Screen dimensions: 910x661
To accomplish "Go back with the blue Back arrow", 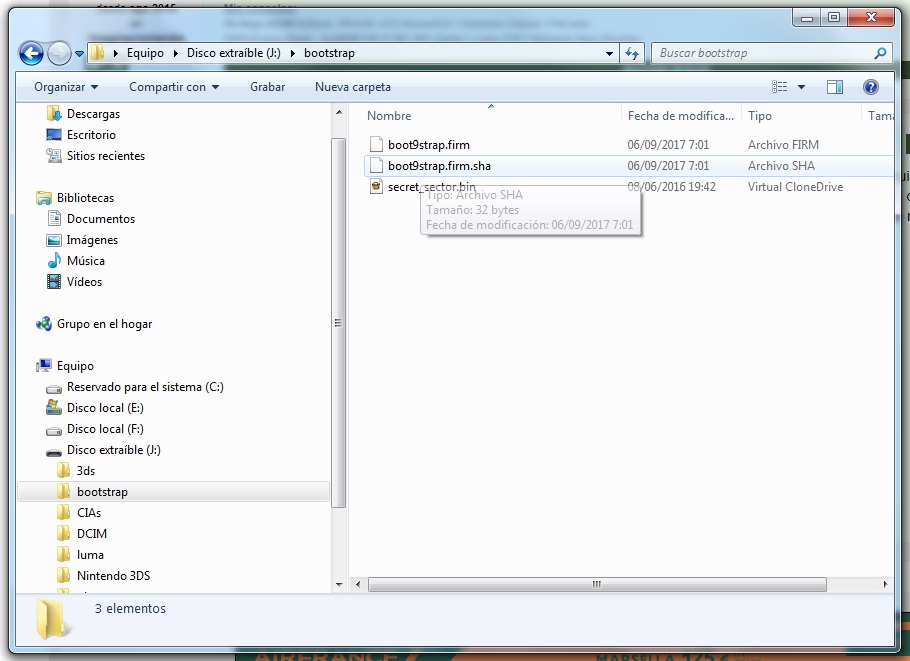I will pos(31,53).
